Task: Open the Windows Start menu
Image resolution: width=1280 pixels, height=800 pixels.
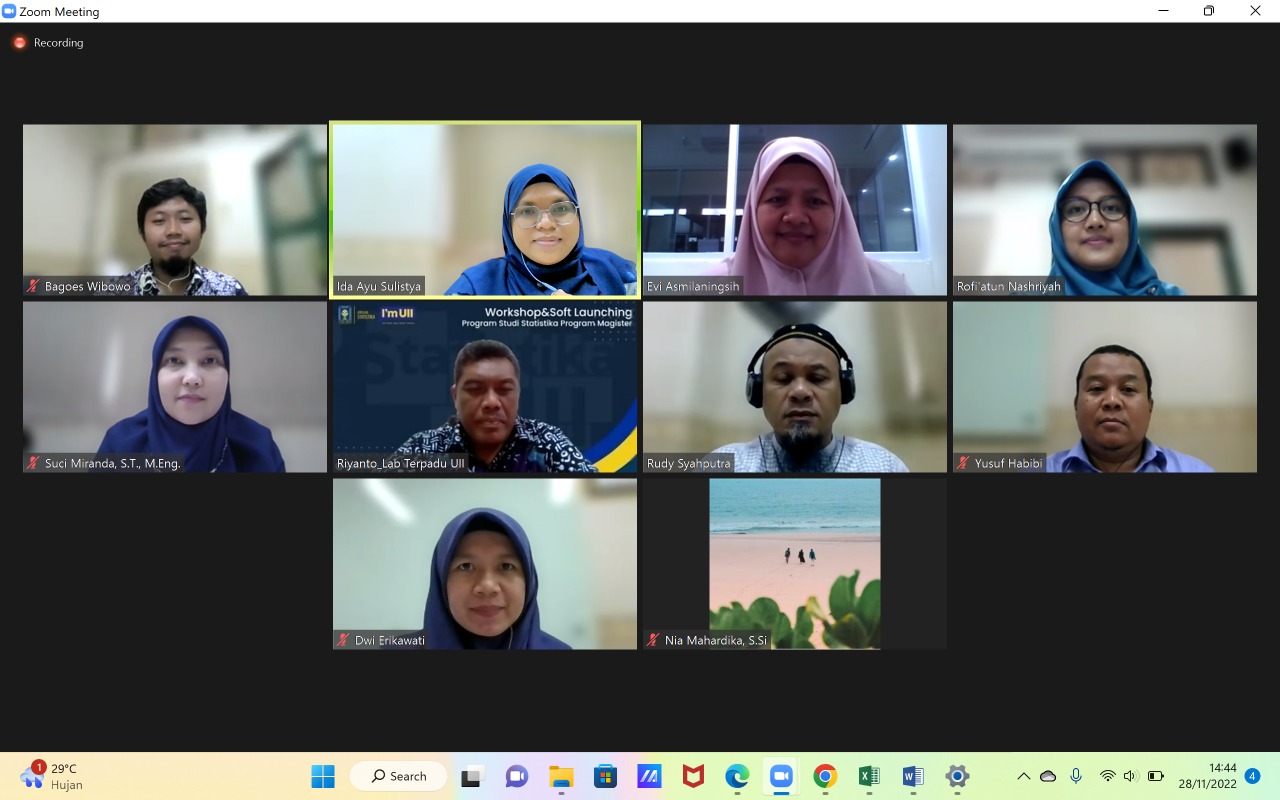Action: coord(323,776)
